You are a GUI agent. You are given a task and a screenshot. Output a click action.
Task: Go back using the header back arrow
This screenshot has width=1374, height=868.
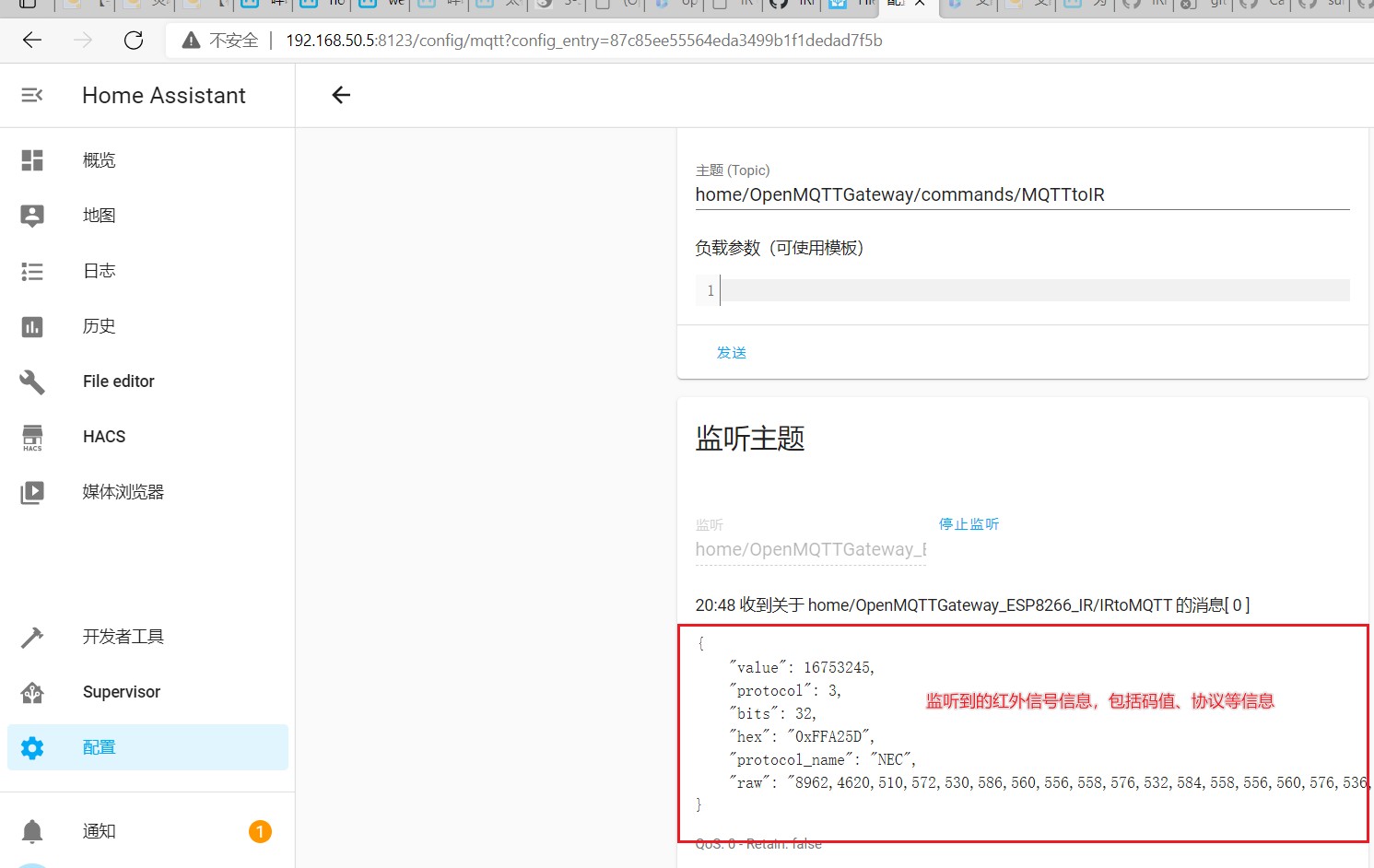point(340,95)
